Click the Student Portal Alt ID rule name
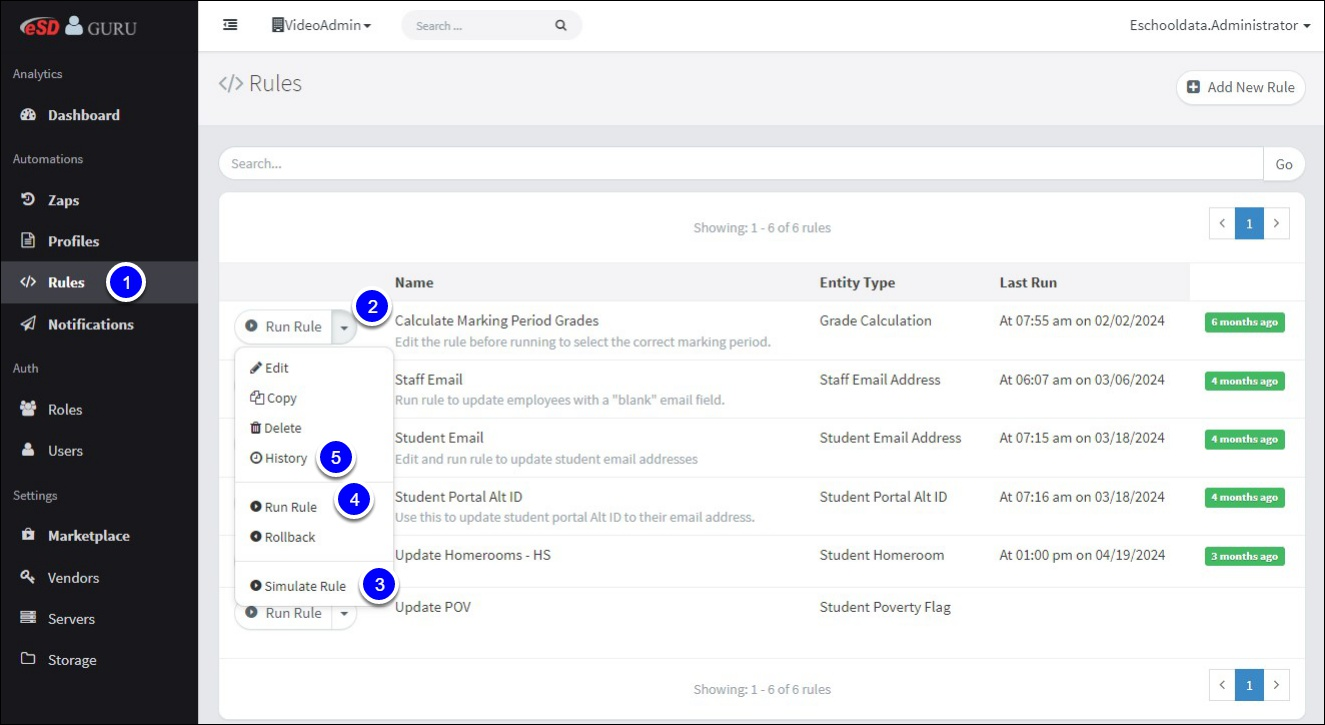 point(459,497)
